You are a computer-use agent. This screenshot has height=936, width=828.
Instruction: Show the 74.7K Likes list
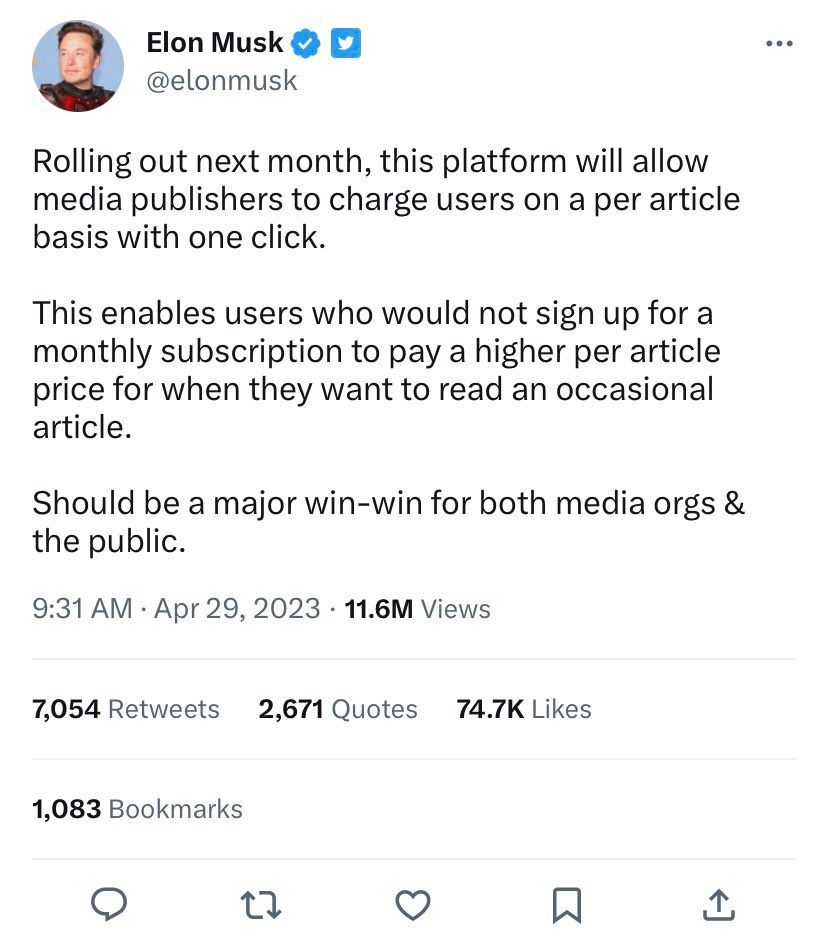pos(524,709)
